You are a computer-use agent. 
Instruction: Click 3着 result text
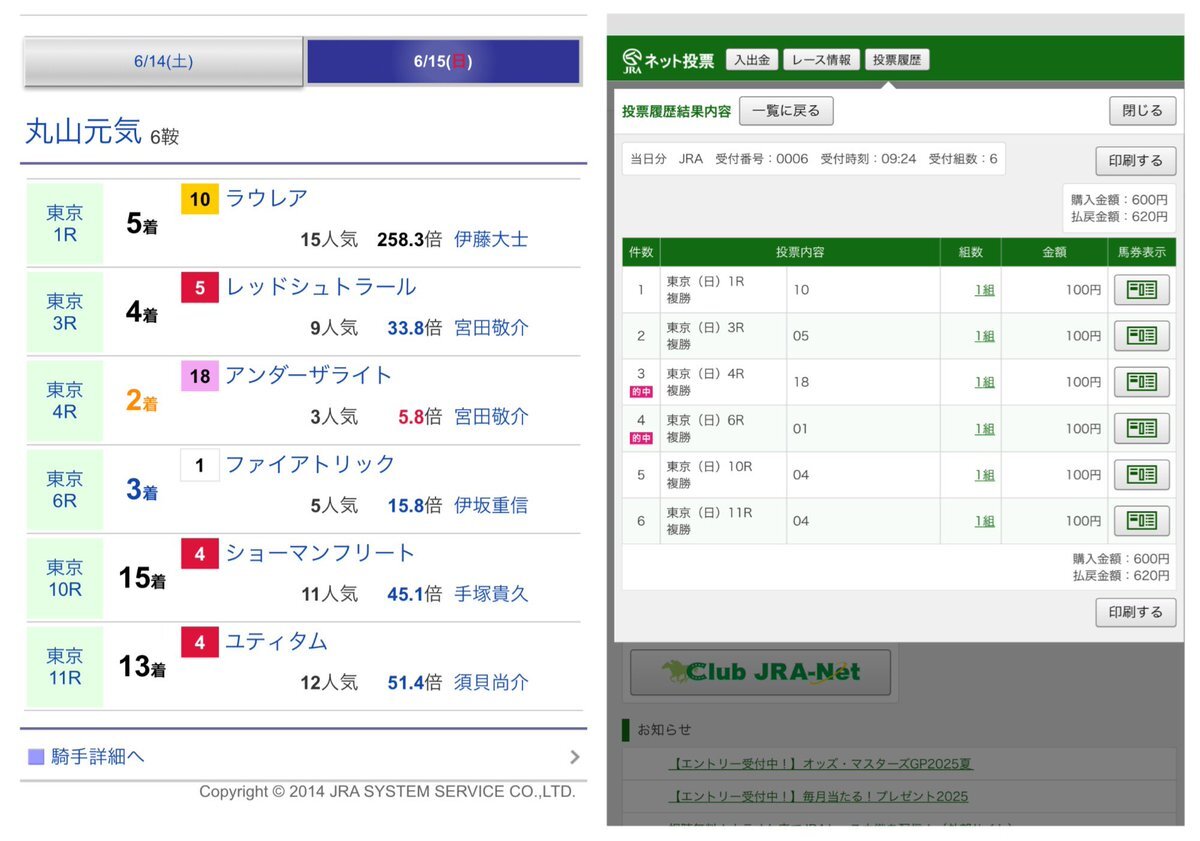[x=142, y=490]
